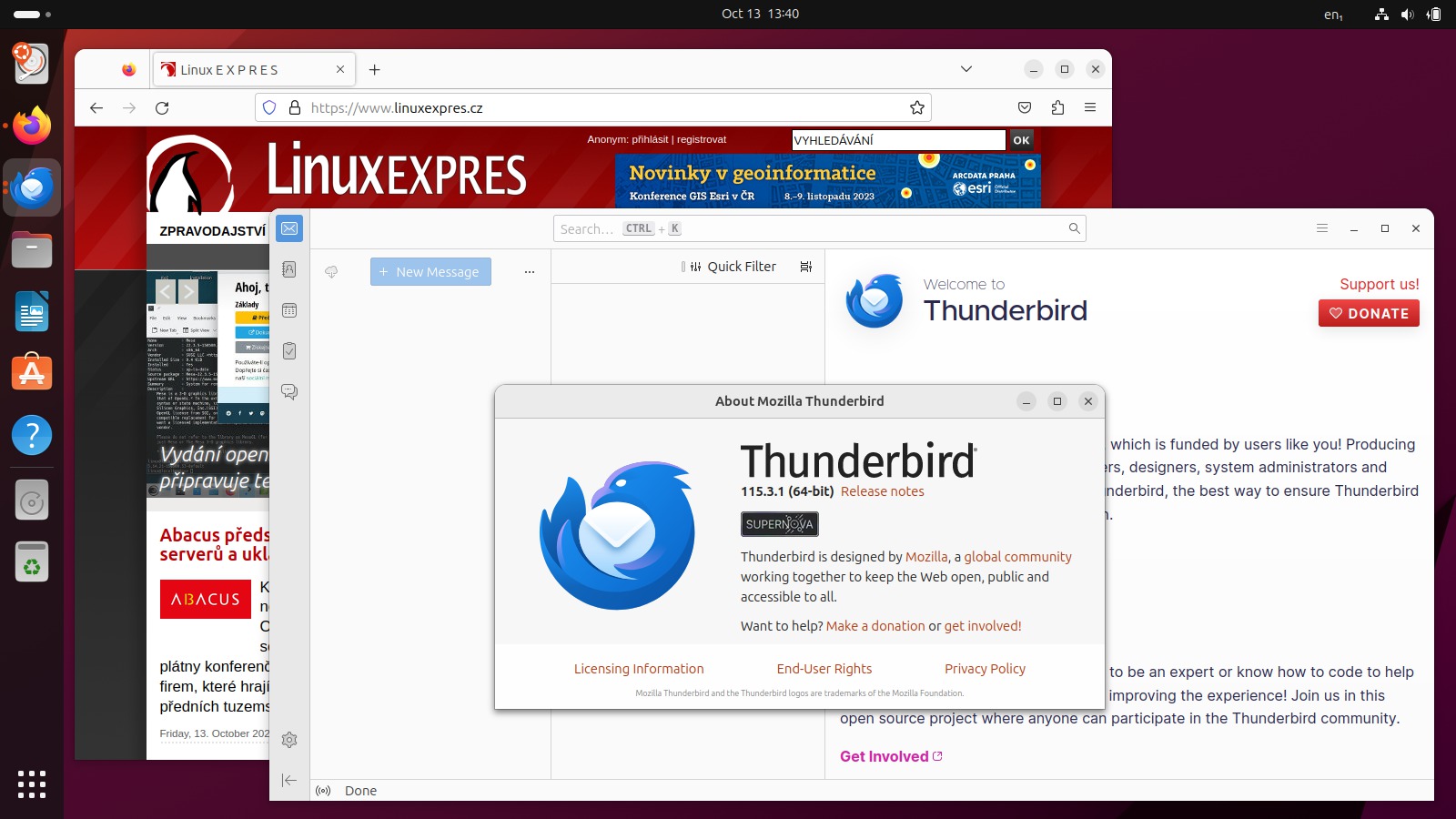Open the Firefox application menu

point(1090,107)
